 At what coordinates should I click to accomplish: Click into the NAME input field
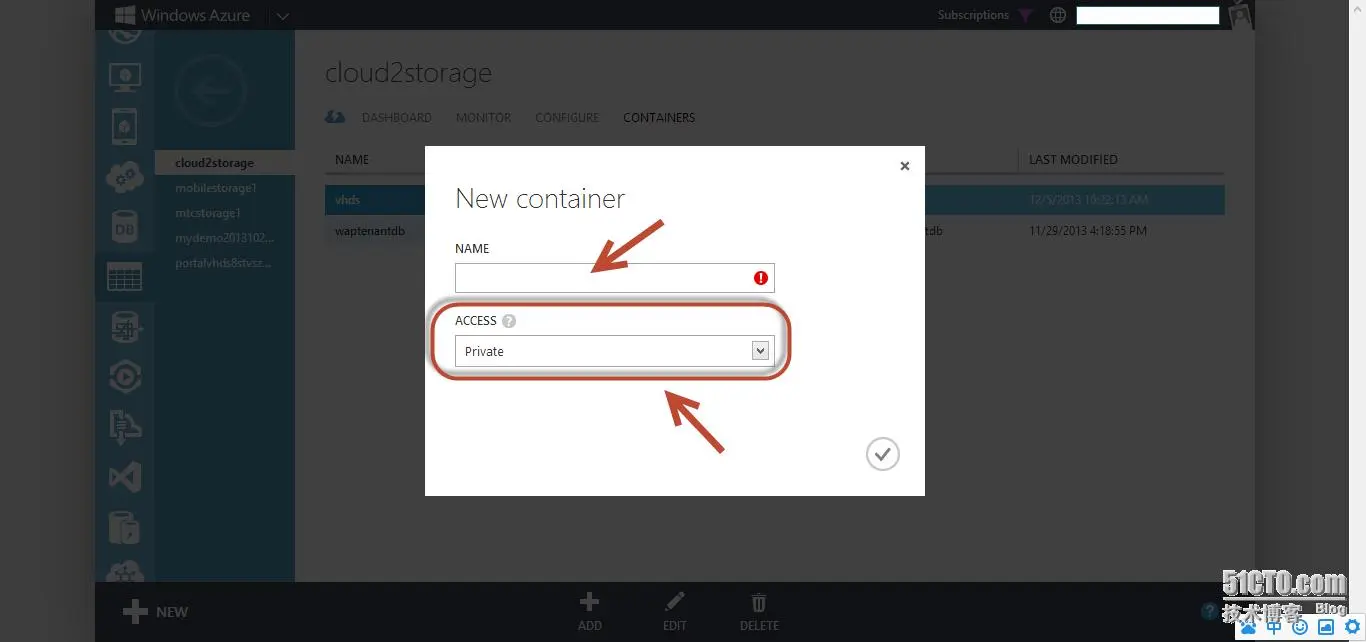(614, 278)
